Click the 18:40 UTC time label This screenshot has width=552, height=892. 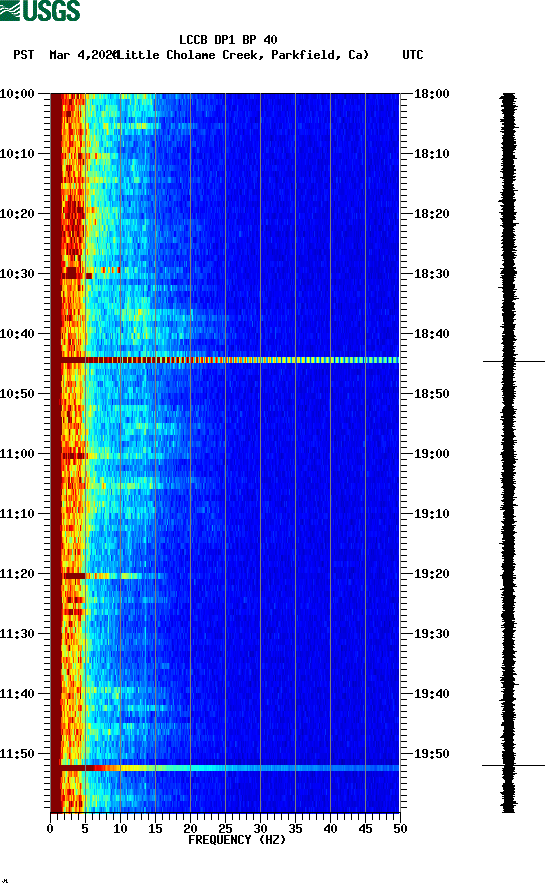[x=431, y=334]
